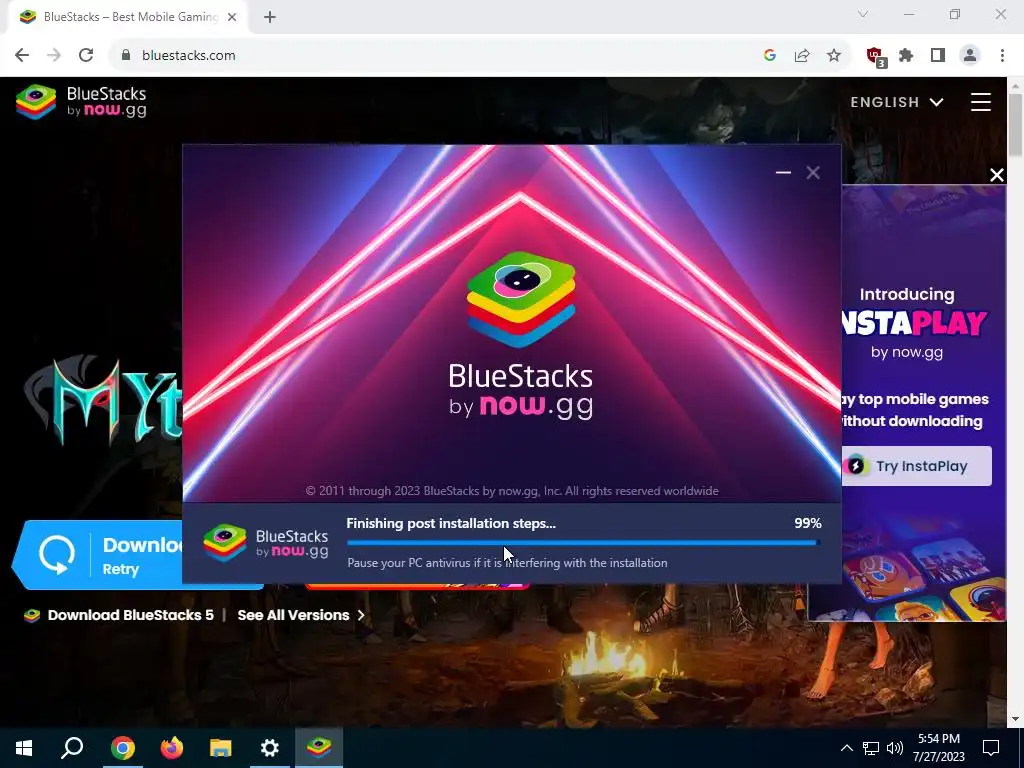The width and height of the screenshot is (1024, 768).
Task: Close the BlueStacks browser tab
Action: 232,17
